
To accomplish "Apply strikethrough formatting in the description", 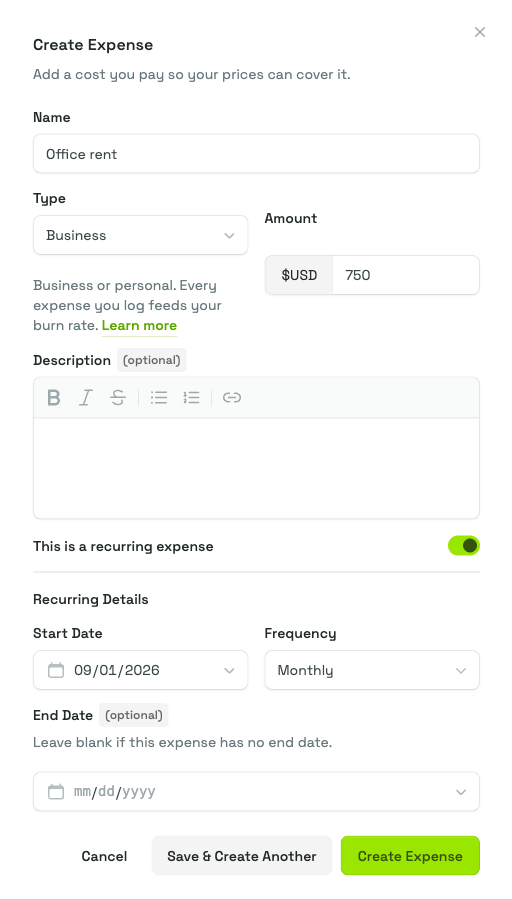I will click(x=118, y=397).
